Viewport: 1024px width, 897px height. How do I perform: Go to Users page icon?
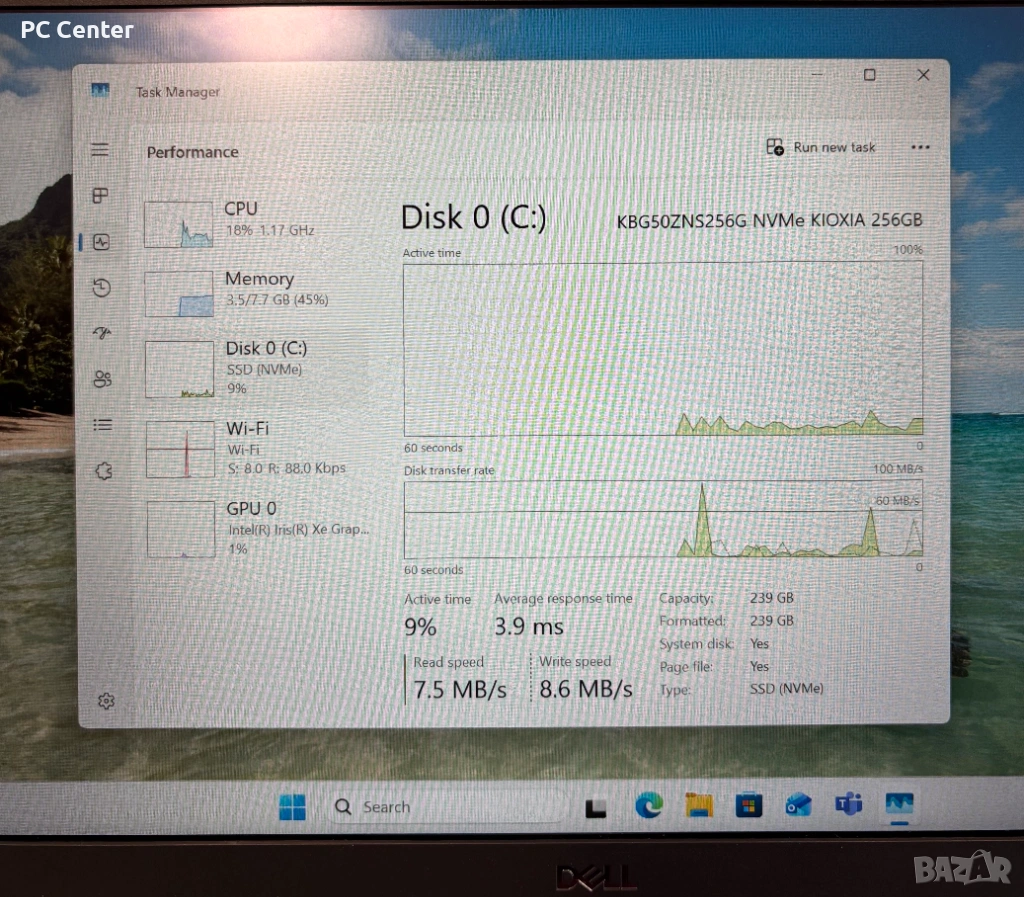[102, 379]
